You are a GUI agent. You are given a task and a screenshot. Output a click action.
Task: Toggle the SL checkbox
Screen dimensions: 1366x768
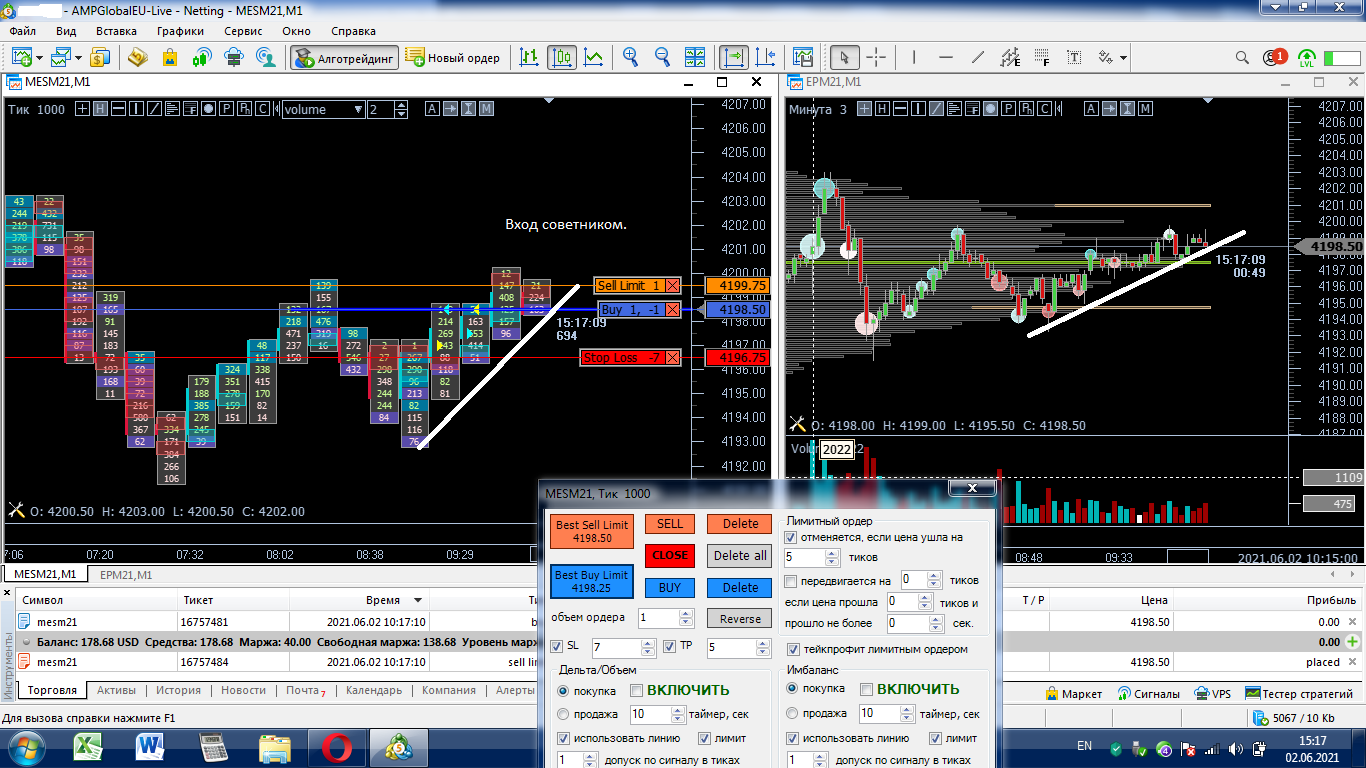[x=557, y=647]
